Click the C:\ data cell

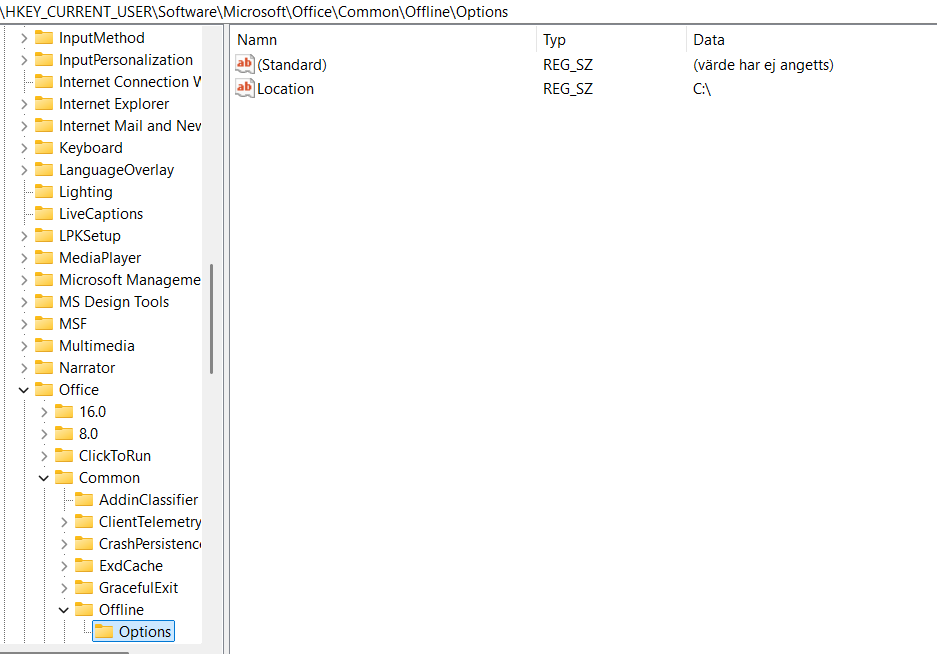[702, 89]
